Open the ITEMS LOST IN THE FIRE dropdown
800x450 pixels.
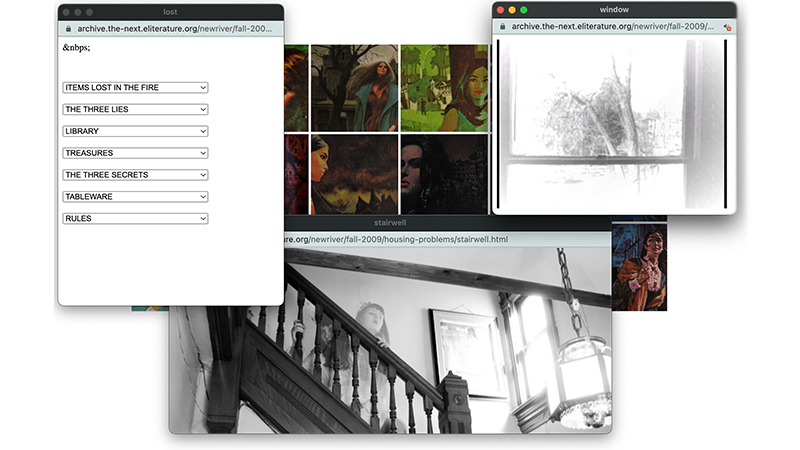[x=135, y=88]
